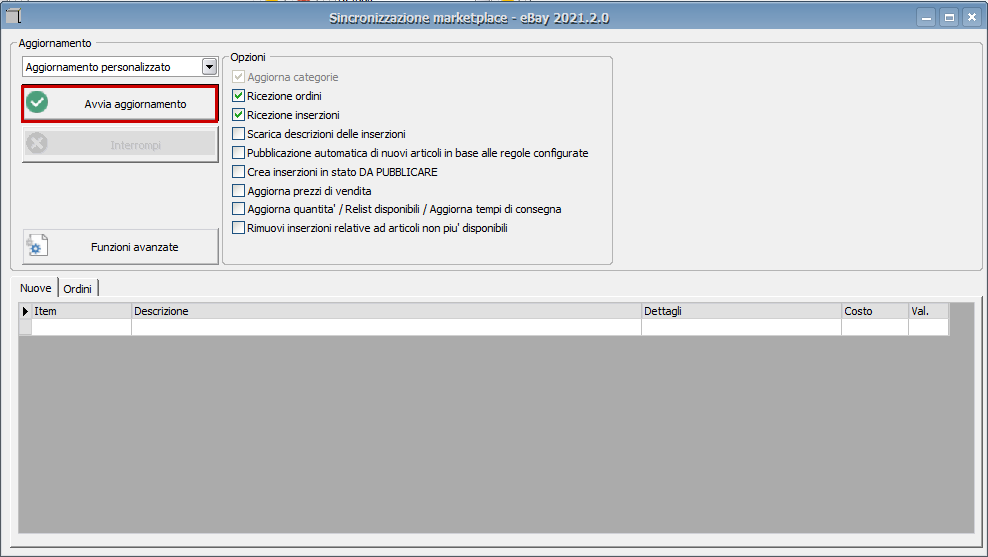Click the gear document icon on Funzioni avanzate
The width and height of the screenshot is (988, 557).
(37, 246)
